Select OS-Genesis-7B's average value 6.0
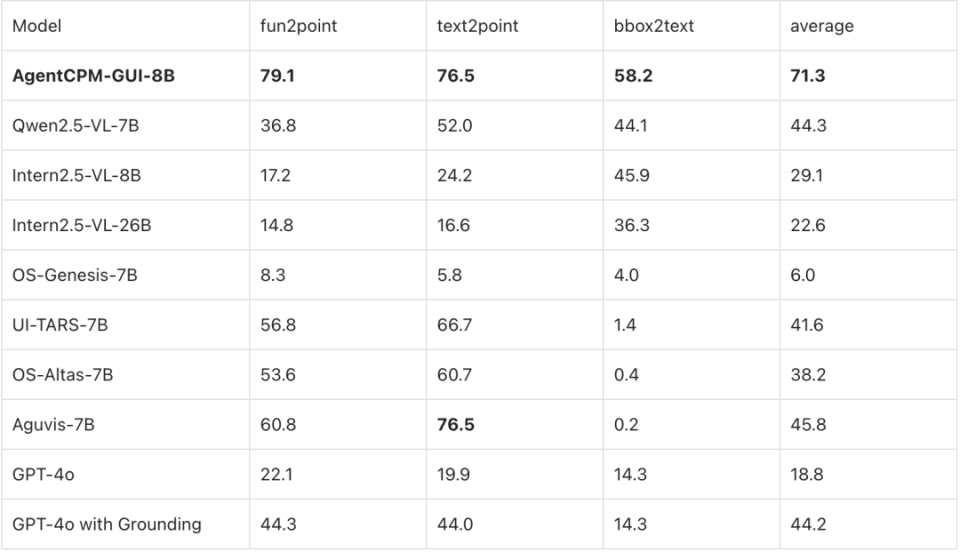The image size is (960, 552). (802, 275)
